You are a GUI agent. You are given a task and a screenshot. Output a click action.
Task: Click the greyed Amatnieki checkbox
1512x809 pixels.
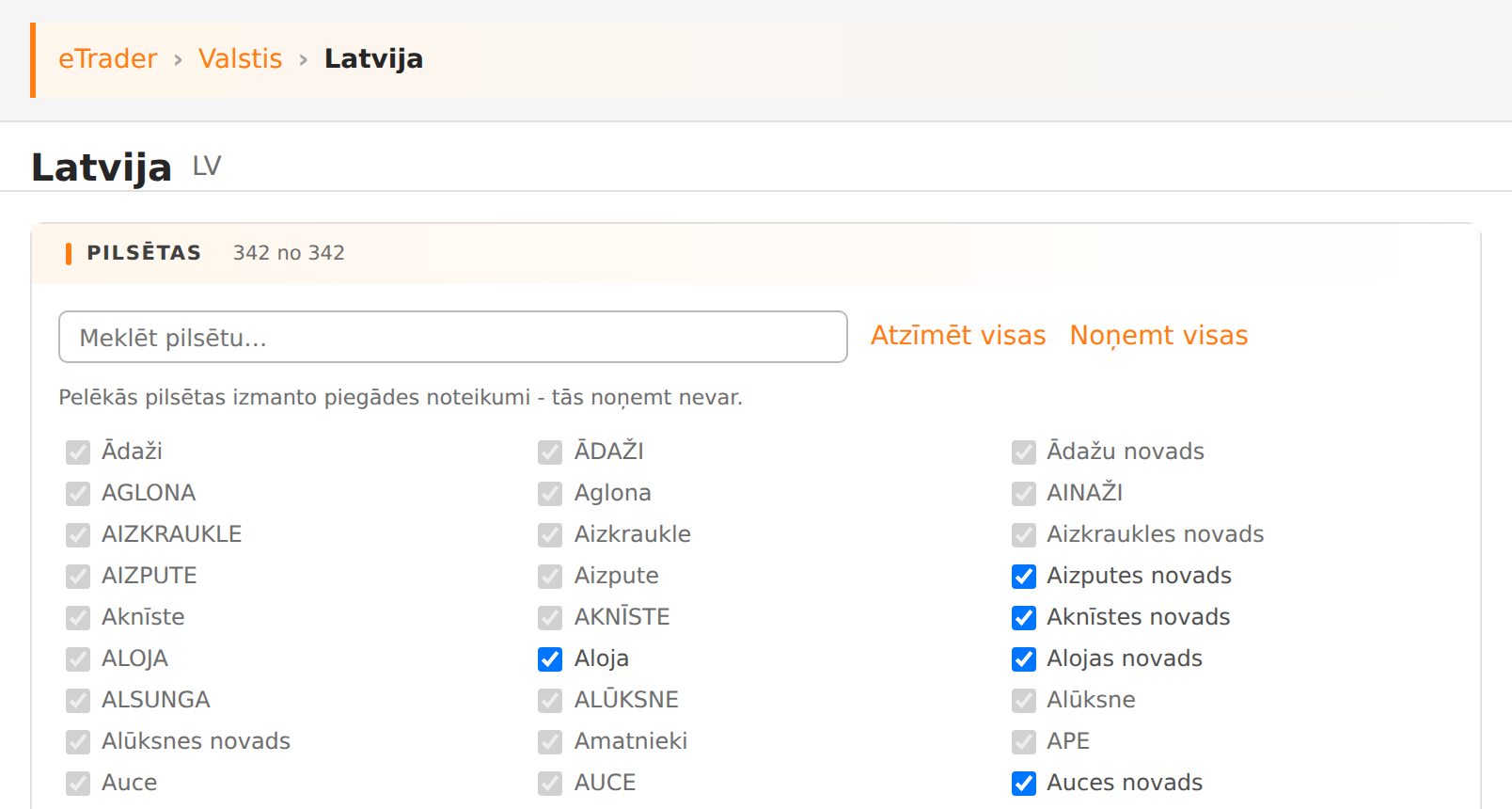coord(550,742)
